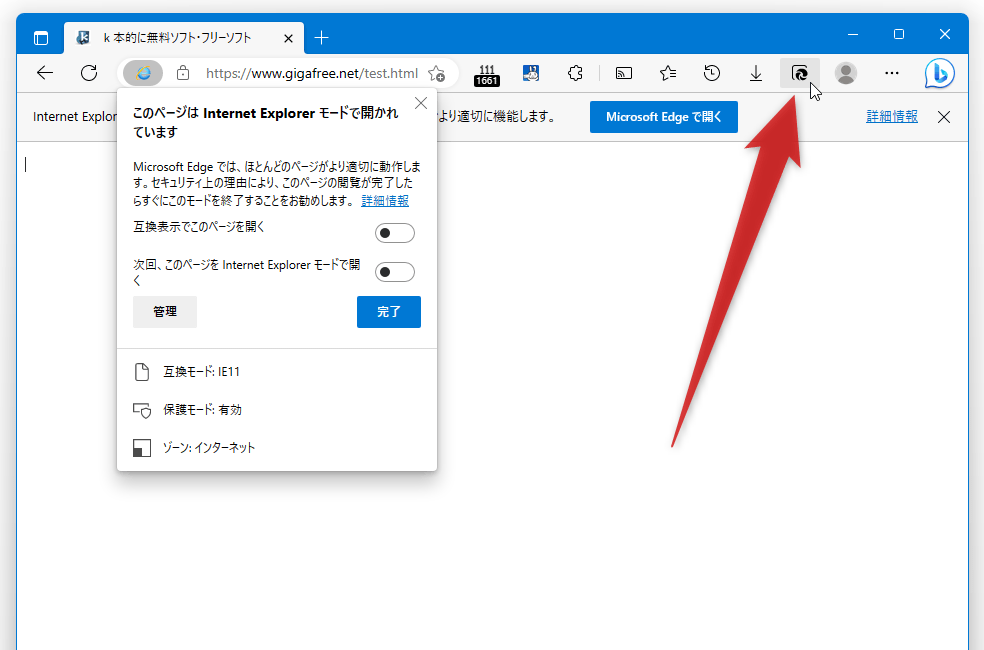Viewport: 984px width, 650px height.
Task: Select the gigafree tab titled k 本的に無料ソフト
Action: pyautogui.click(x=184, y=38)
